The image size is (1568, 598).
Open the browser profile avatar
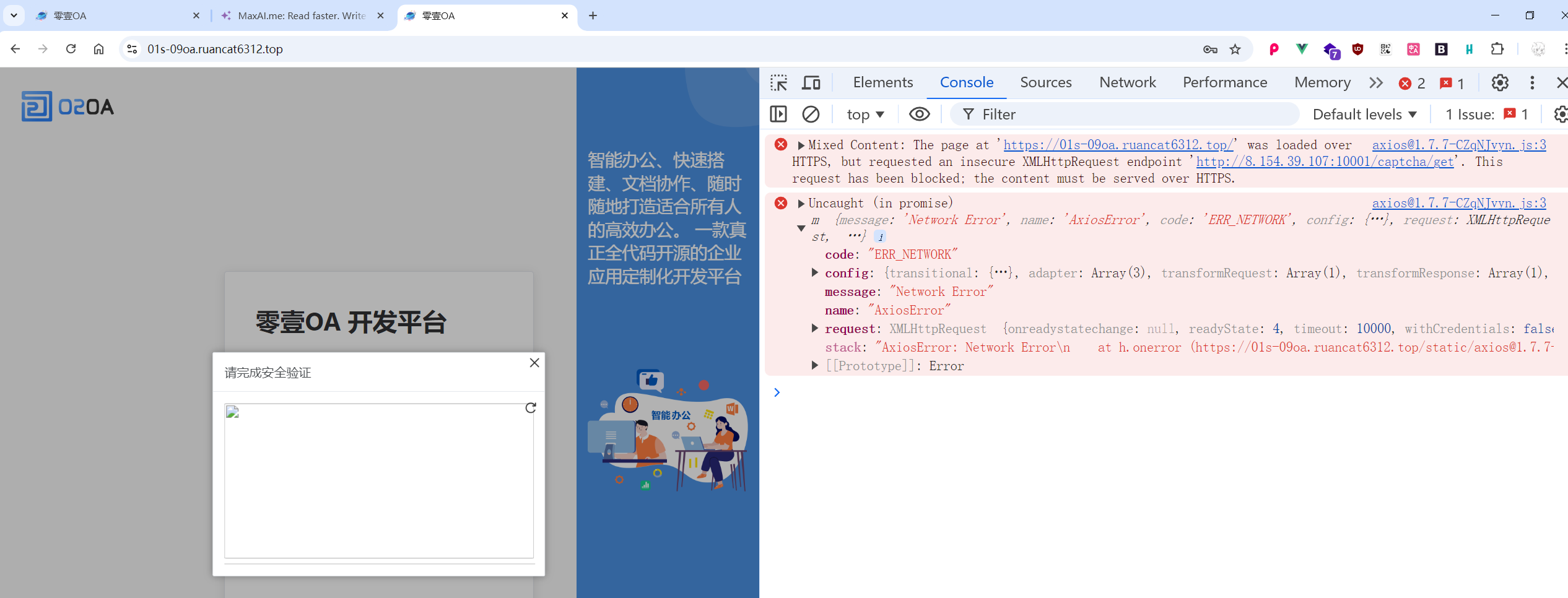[x=1538, y=49]
